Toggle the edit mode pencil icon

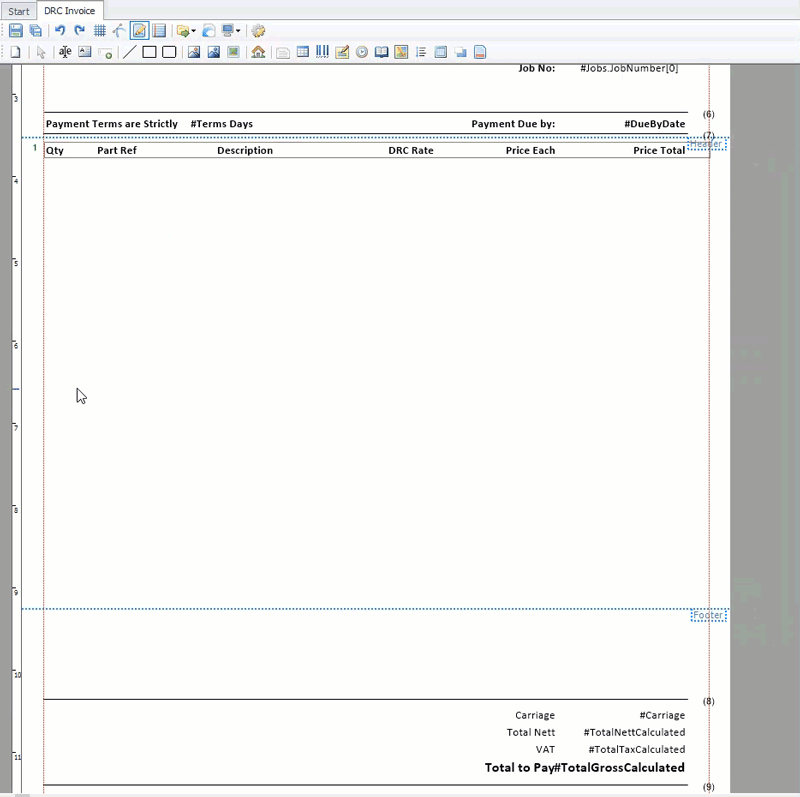(x=137, y=30)
